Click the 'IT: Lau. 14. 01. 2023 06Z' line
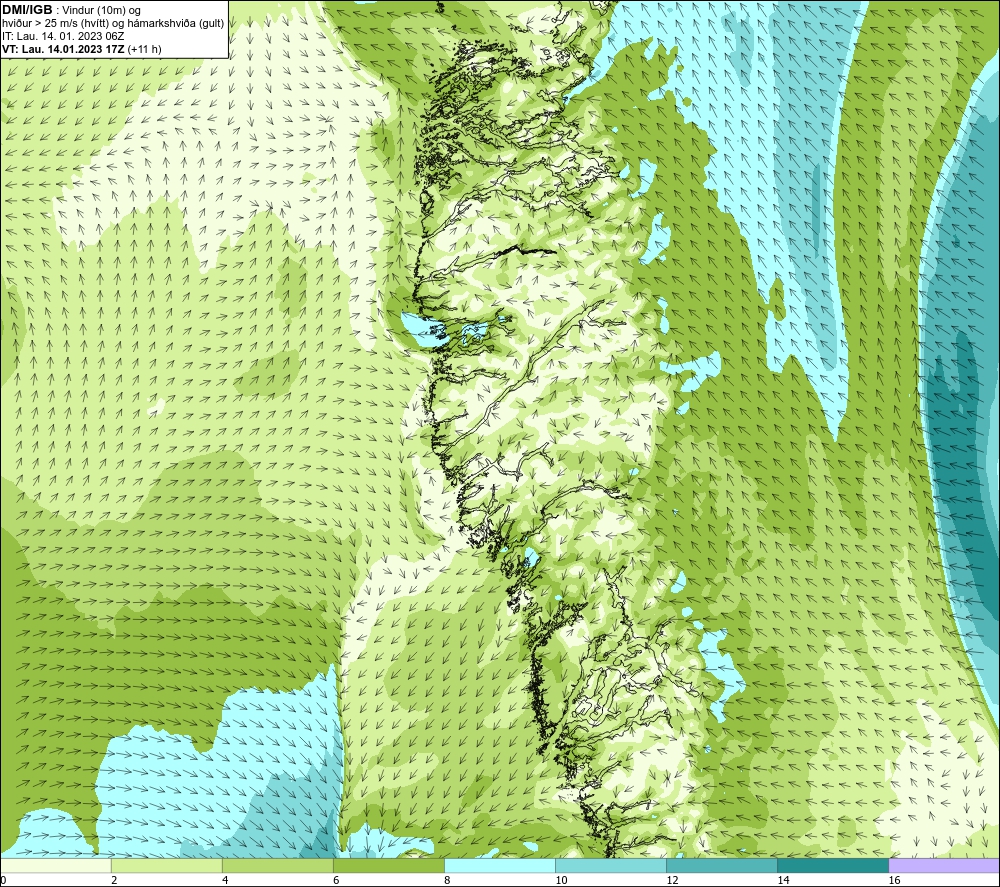The height and width of the screenshot is (887, 1000). tap(63, 36)
